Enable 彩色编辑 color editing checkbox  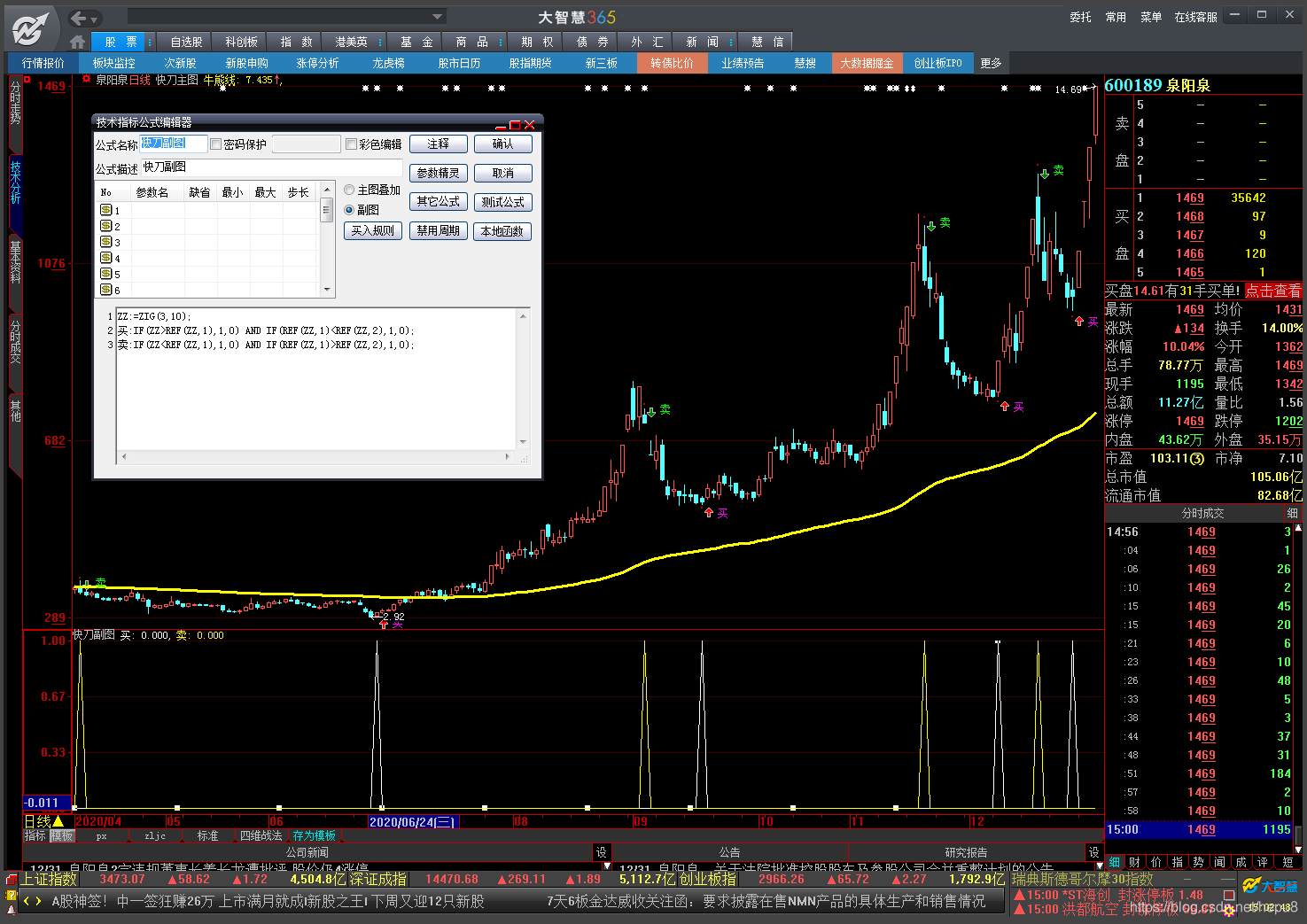point(351,144)
